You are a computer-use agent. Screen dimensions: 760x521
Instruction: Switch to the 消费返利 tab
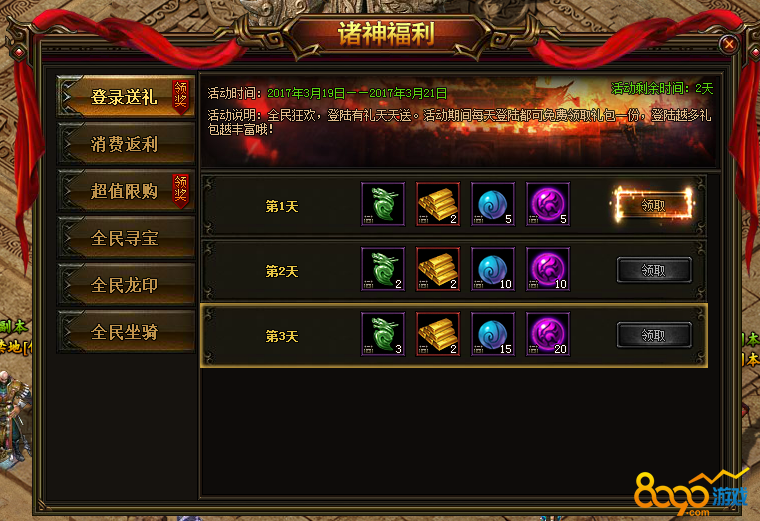coord(126,144)
